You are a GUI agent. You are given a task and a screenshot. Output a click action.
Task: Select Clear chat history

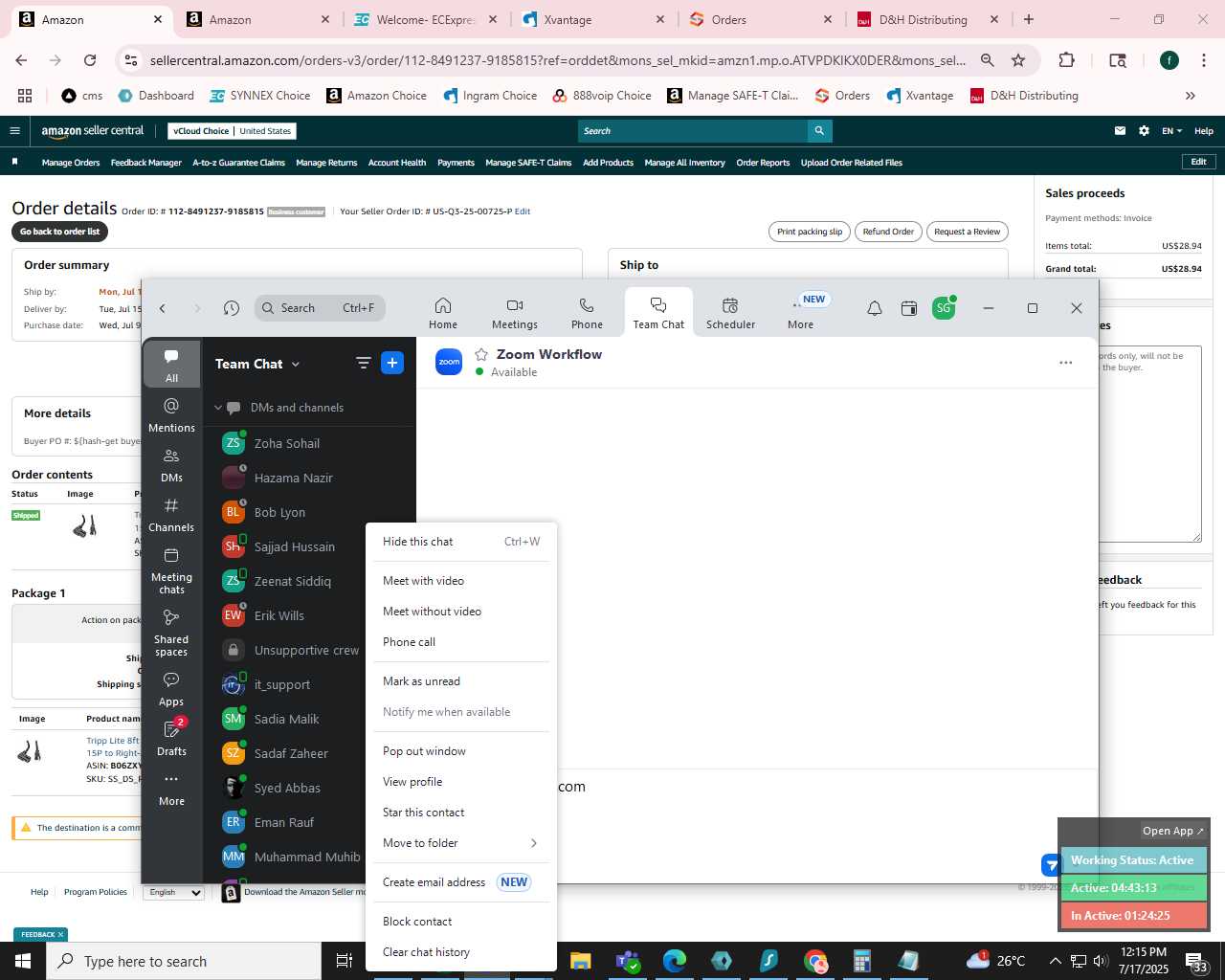click(x=459, y=952)
